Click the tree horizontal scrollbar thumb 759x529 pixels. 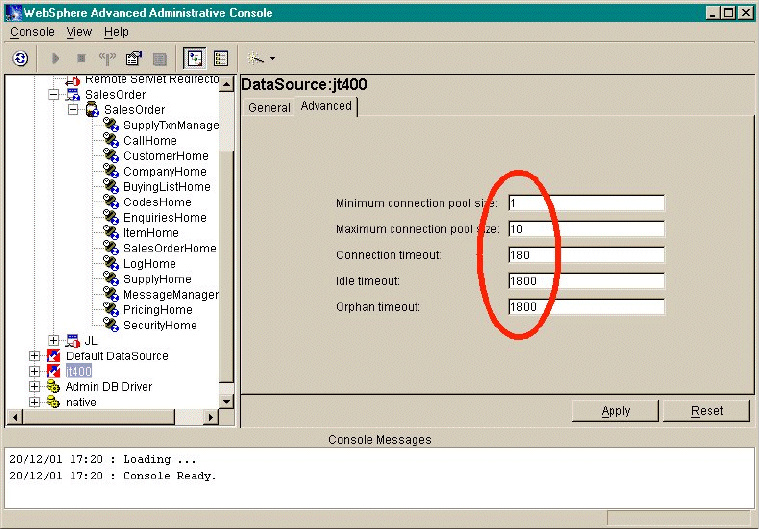coord(99,417)
